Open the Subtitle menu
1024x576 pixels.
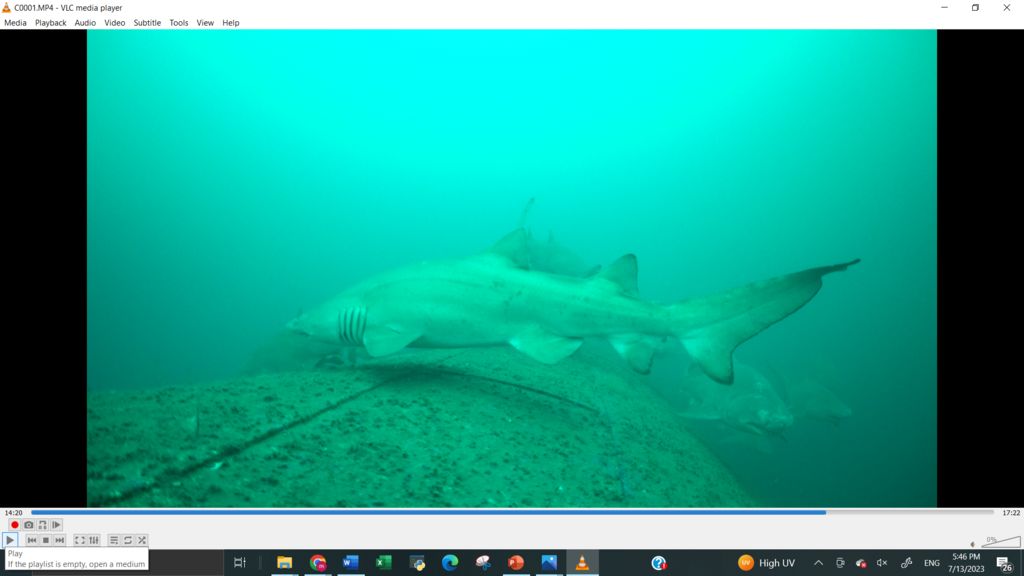click(x=147, y=23)
